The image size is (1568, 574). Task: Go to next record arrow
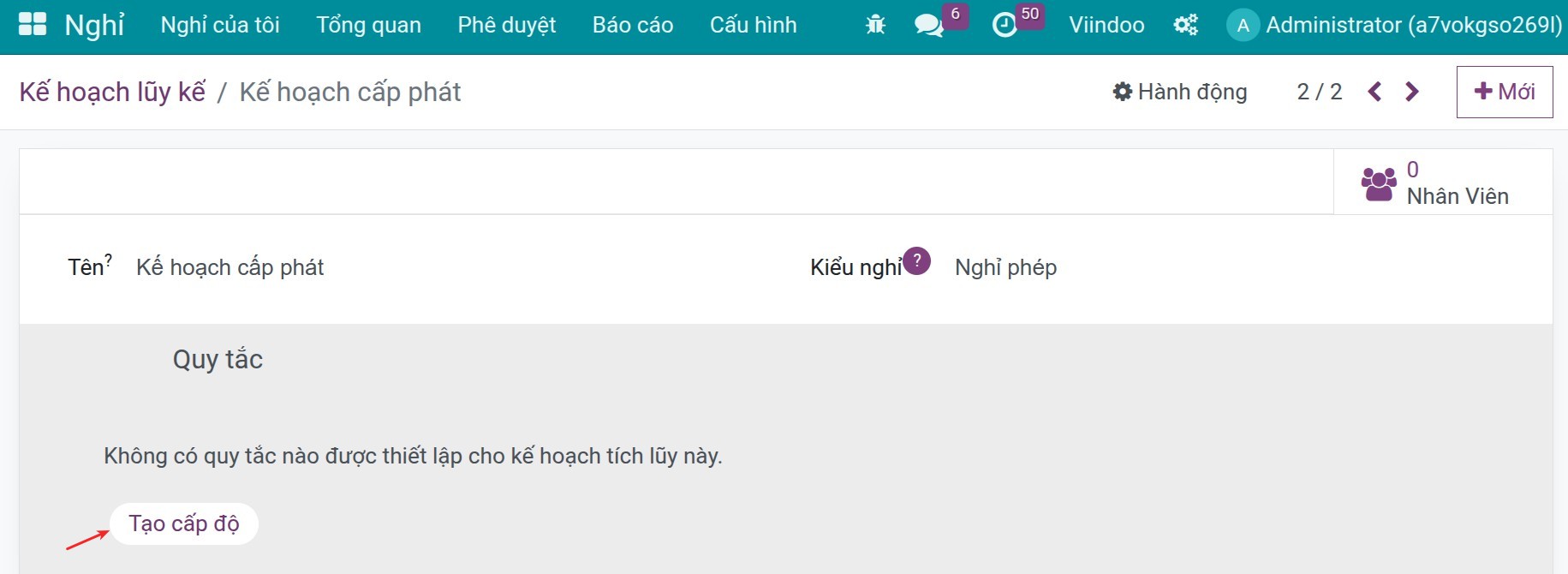(x=1412, y=92)
